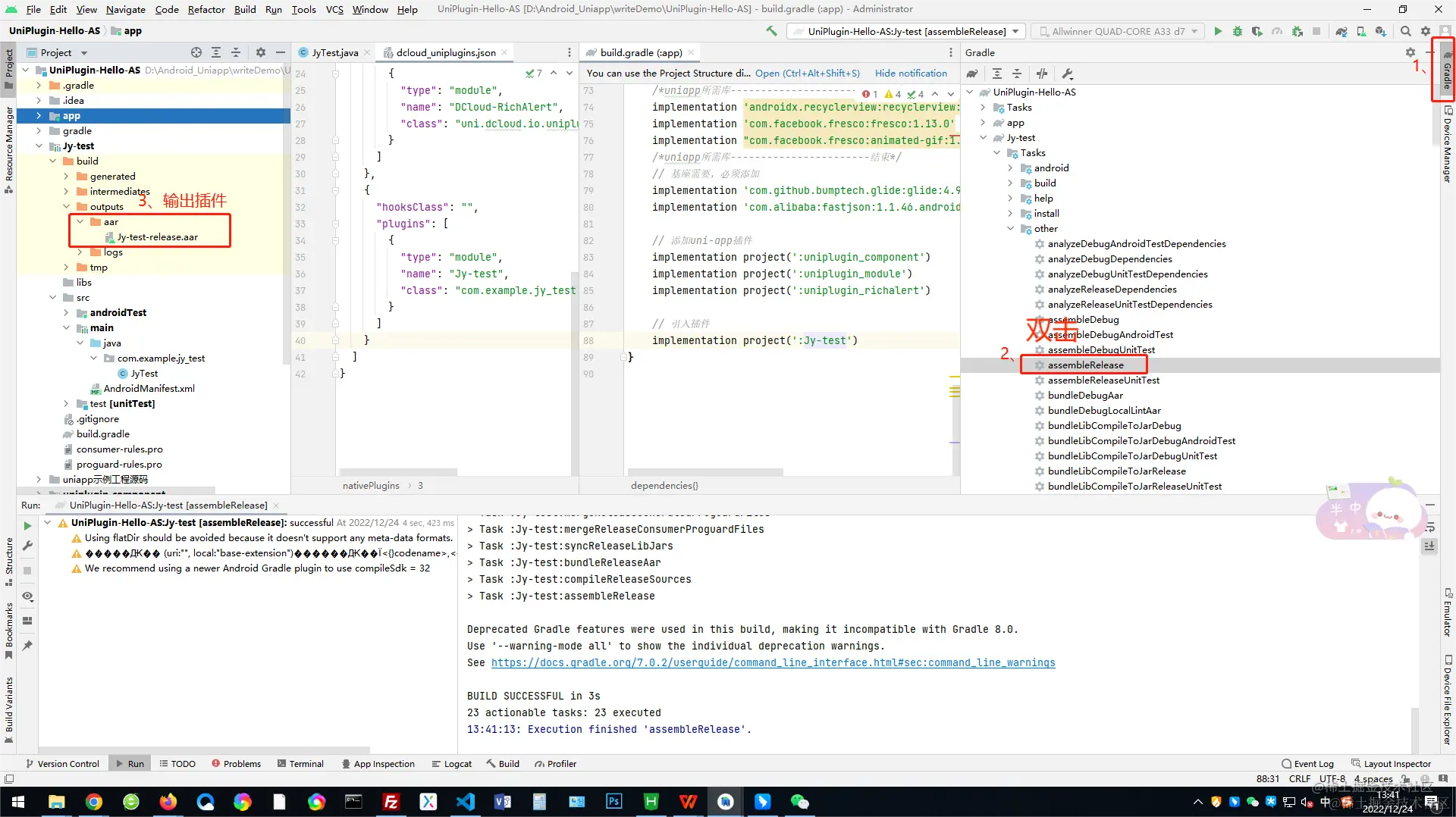Click Expand All in Gradle panel
Image resolution: width=1456 pixels, height=817 pixels.
pyautogui.click(x=997, y=74)
